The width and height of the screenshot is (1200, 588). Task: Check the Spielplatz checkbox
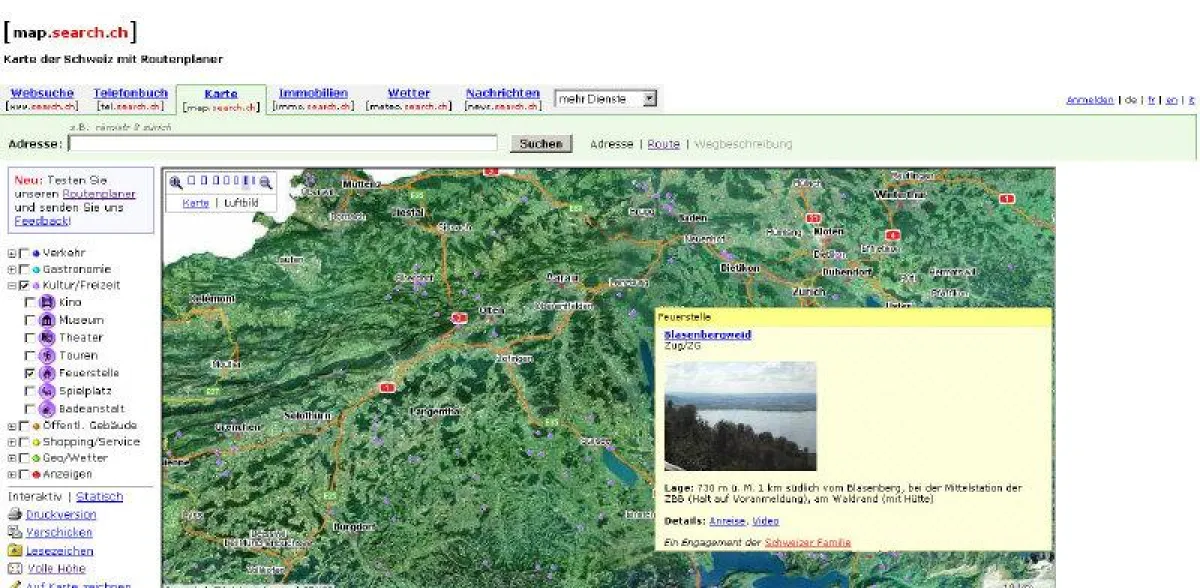click(x=30, y=391)
